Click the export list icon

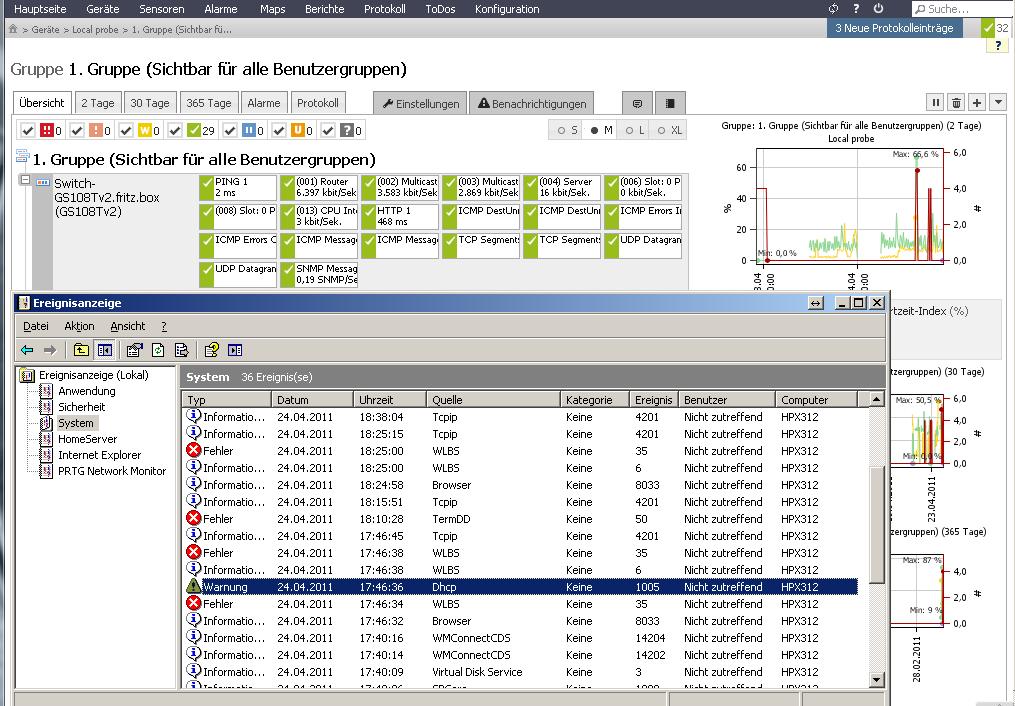pyautogui.click(x=182, y=350)
